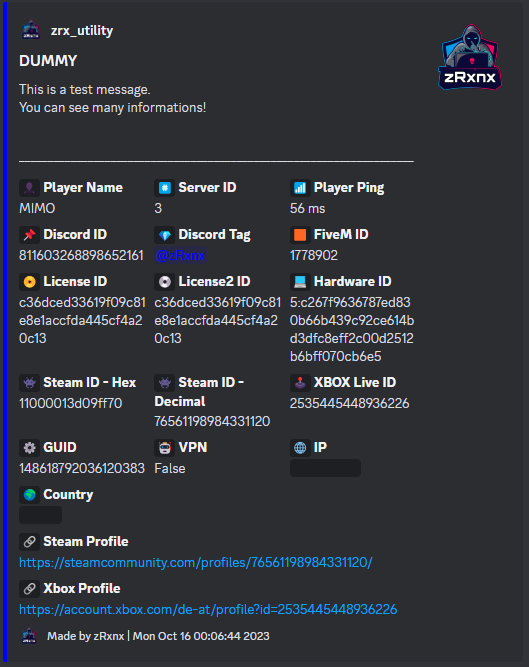Click the pushpin icon beside Discord ID
The height and width of the screenshot is (667, 529).
(x=29, y=234)
